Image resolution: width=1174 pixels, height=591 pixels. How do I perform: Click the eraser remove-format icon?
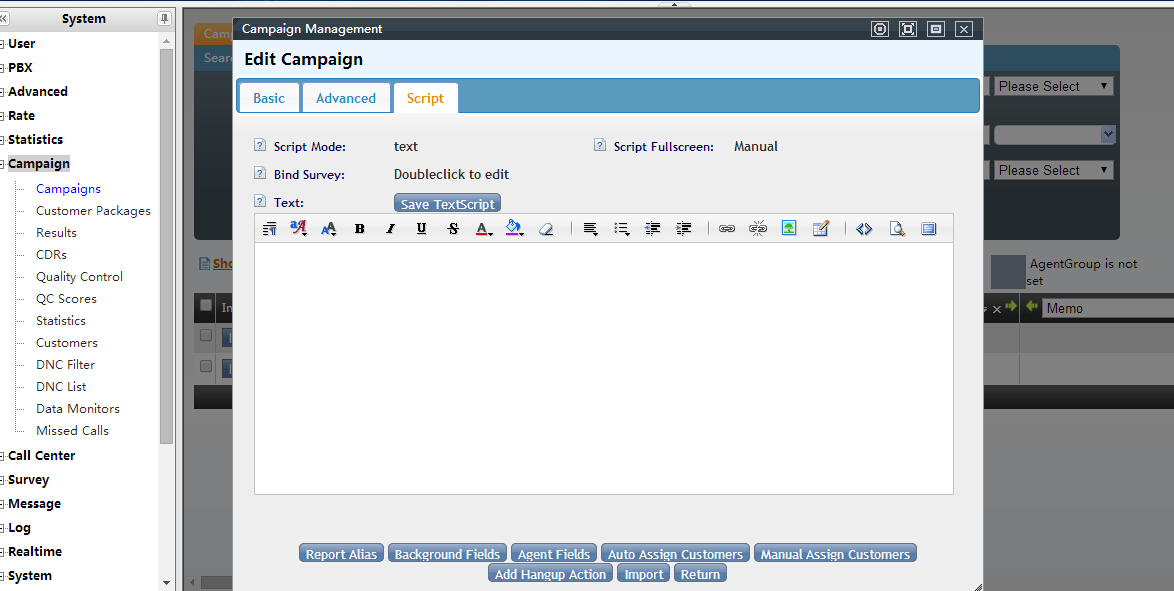coord(545,229)
